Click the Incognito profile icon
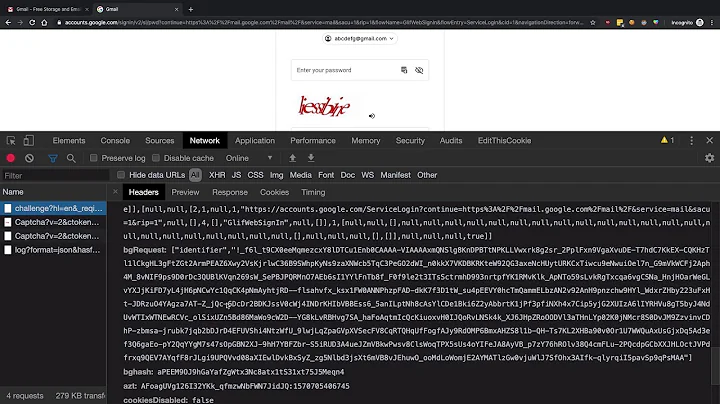Image resolution: width=720 pixels, height=404 pixels. coord(699,22)
